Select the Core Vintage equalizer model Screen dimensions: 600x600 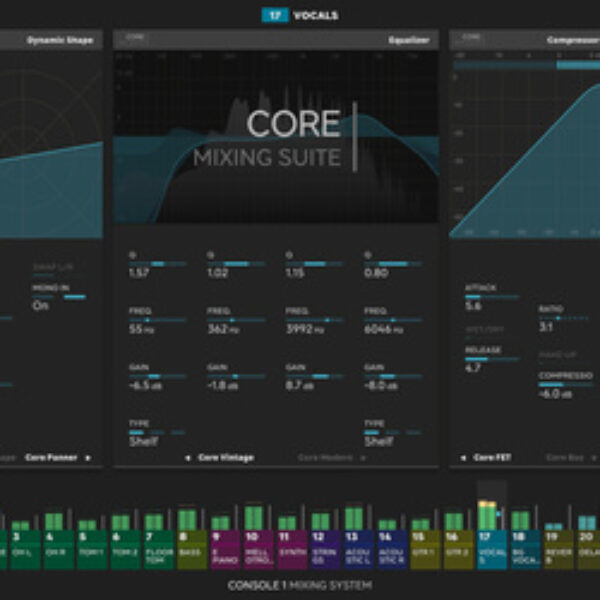click(226, 458)
